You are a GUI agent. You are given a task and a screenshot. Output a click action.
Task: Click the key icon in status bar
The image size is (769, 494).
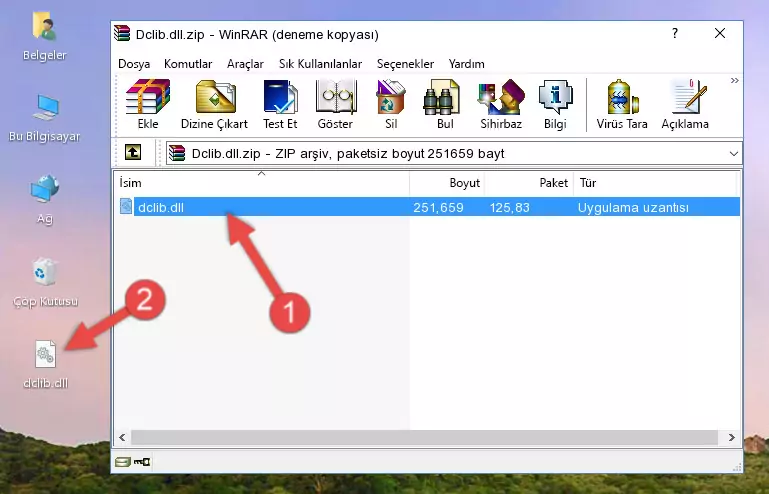pyautogui.click(x=142, y=462)
